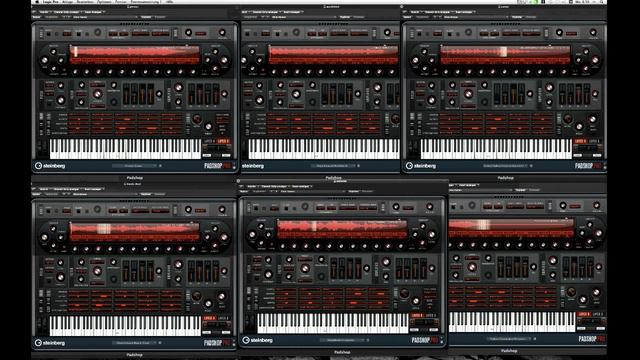Open preset name field in front bottom-middle footer
This screenshot has width=640, height=360.
pos(342,340)
